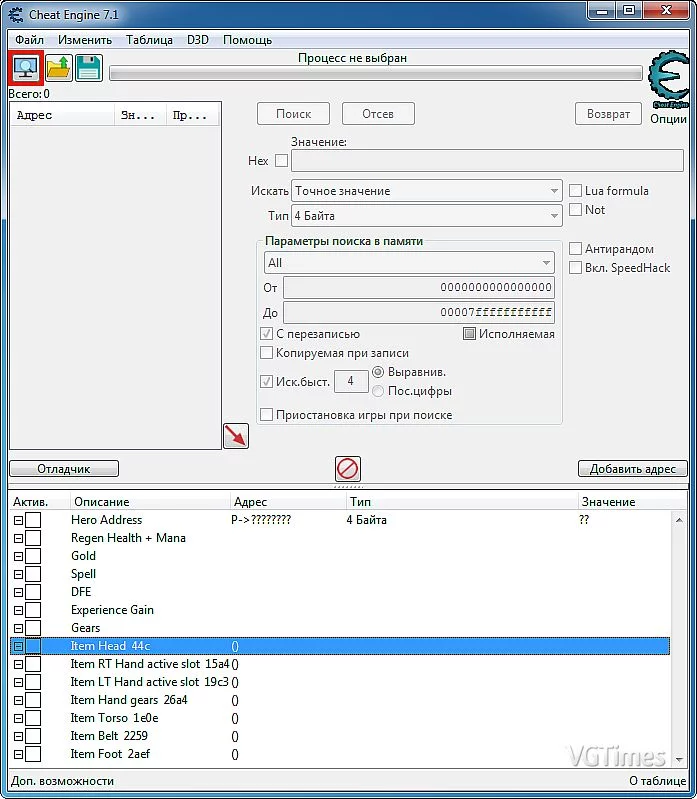Open the Файл menu
697x799 pixels.
[x=29, y=40]
